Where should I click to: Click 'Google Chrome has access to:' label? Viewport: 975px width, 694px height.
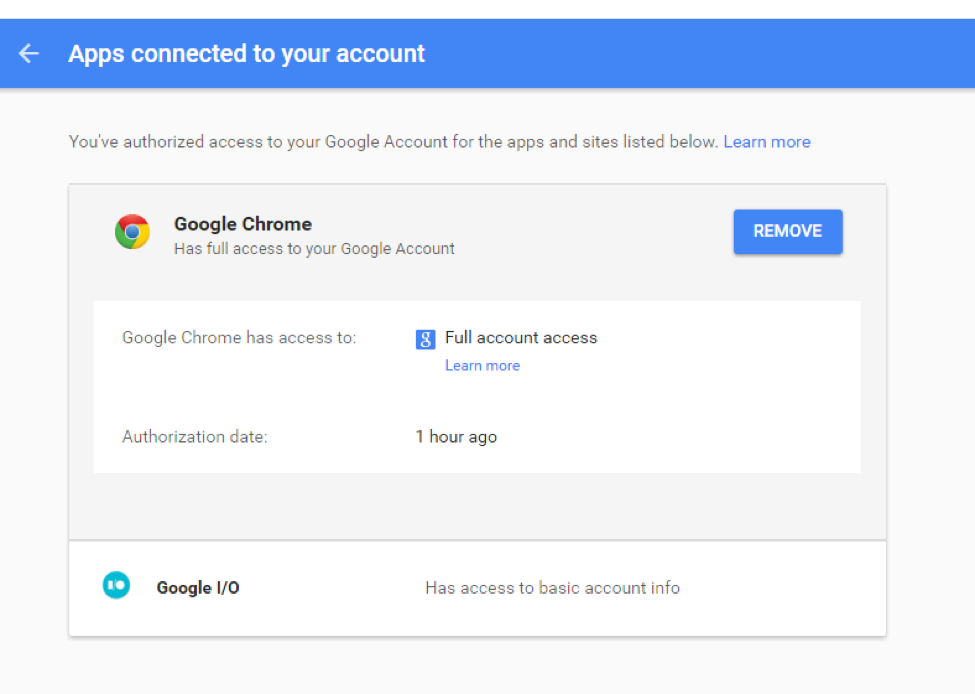(239, 338)
